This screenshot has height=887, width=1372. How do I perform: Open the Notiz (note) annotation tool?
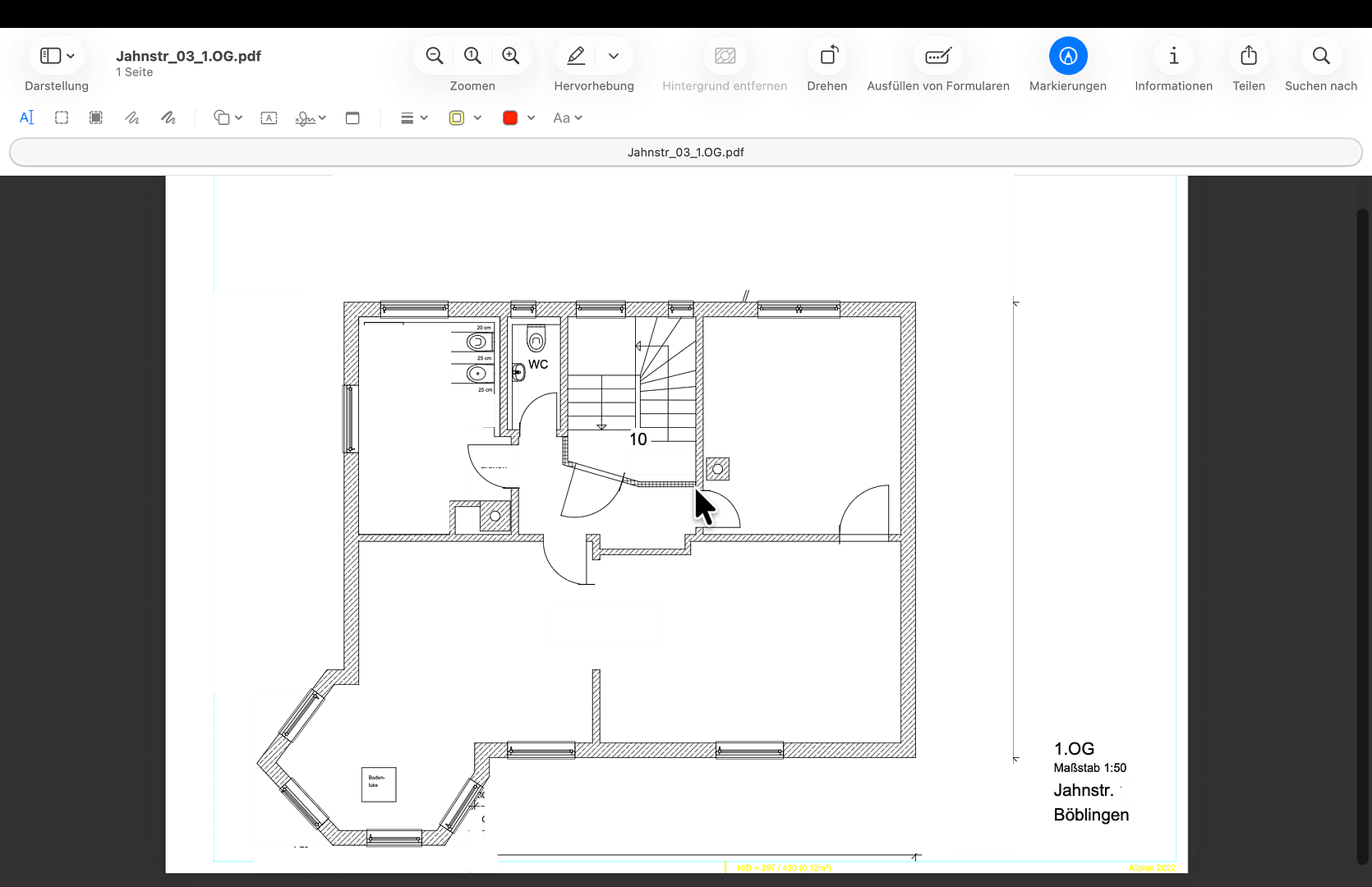tap(352, 117)
